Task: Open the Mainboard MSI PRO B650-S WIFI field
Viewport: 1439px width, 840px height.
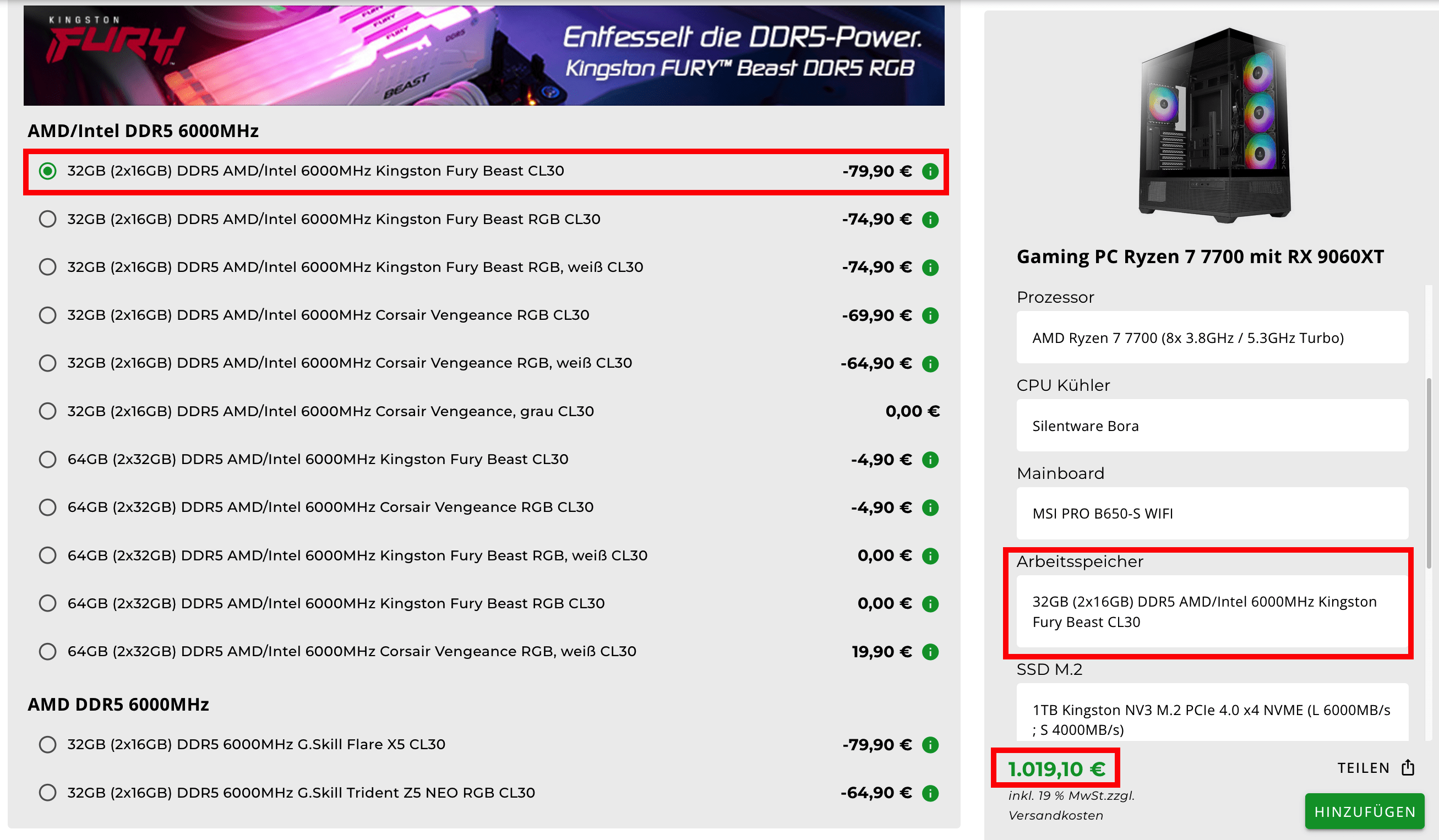Action: pyautogui.click(x=1212, y=514)
